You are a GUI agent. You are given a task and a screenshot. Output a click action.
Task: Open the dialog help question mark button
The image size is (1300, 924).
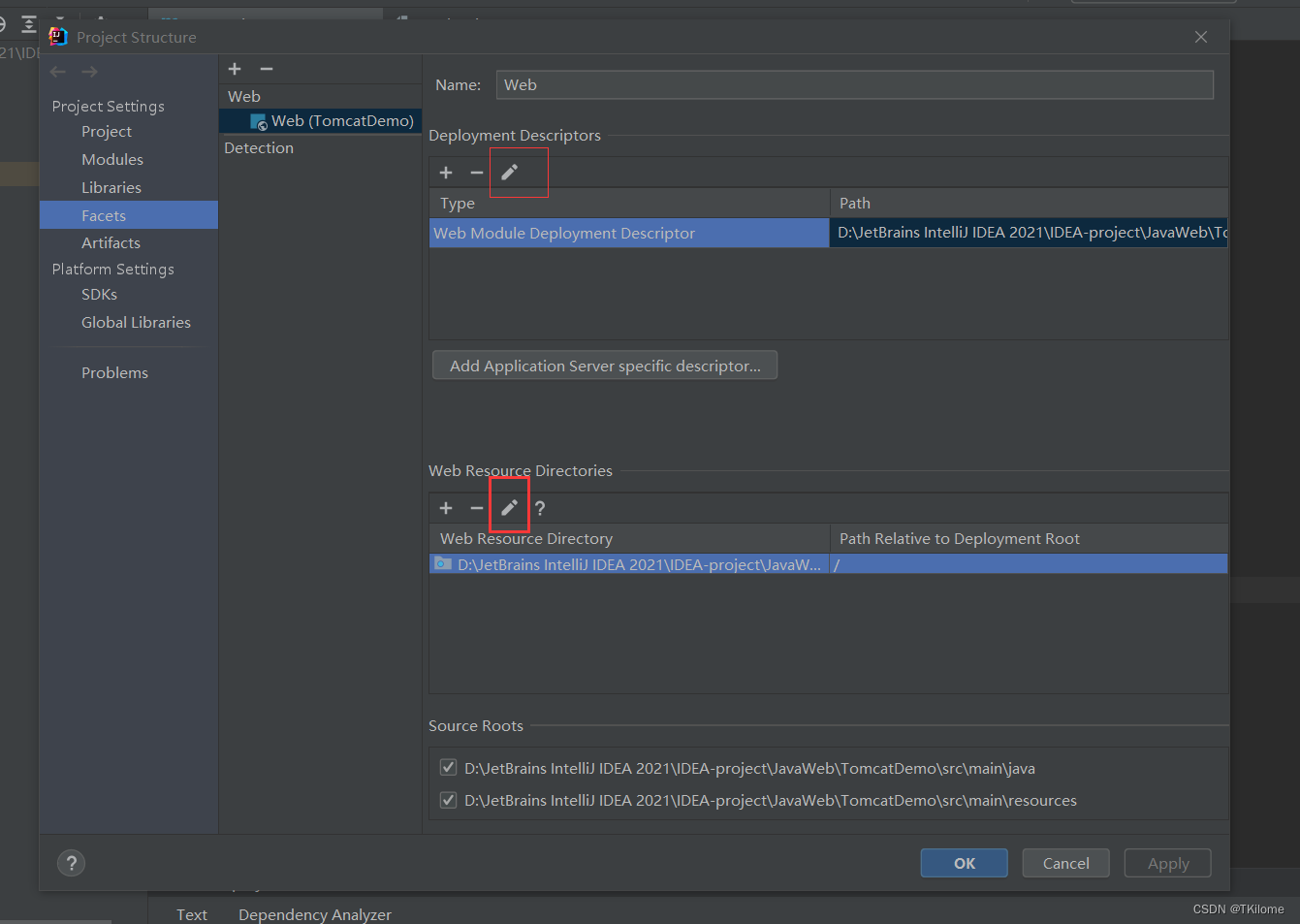point(71,863)
